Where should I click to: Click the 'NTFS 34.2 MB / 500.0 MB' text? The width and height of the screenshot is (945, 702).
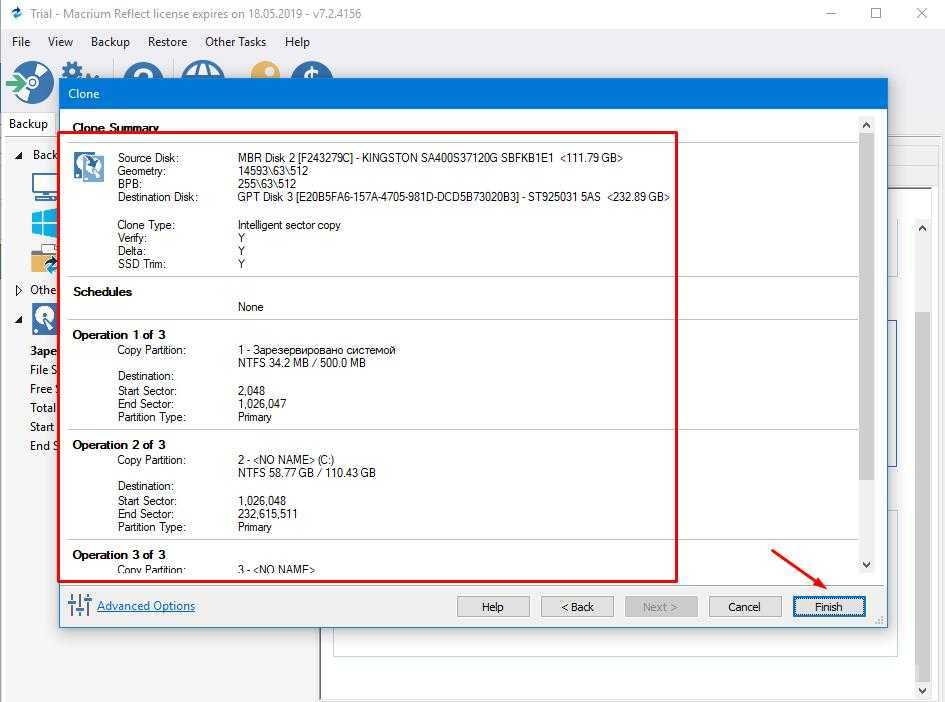click(x=301, y=363)
